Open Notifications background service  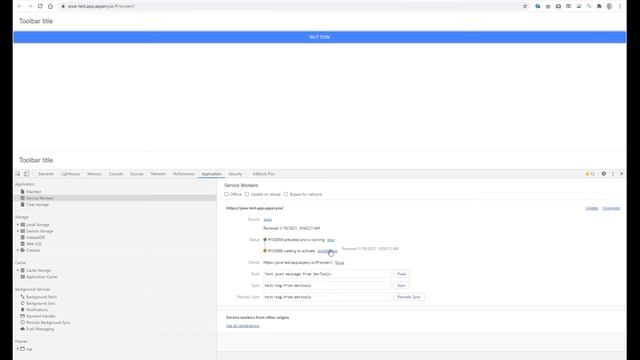[x=37, y=310]
